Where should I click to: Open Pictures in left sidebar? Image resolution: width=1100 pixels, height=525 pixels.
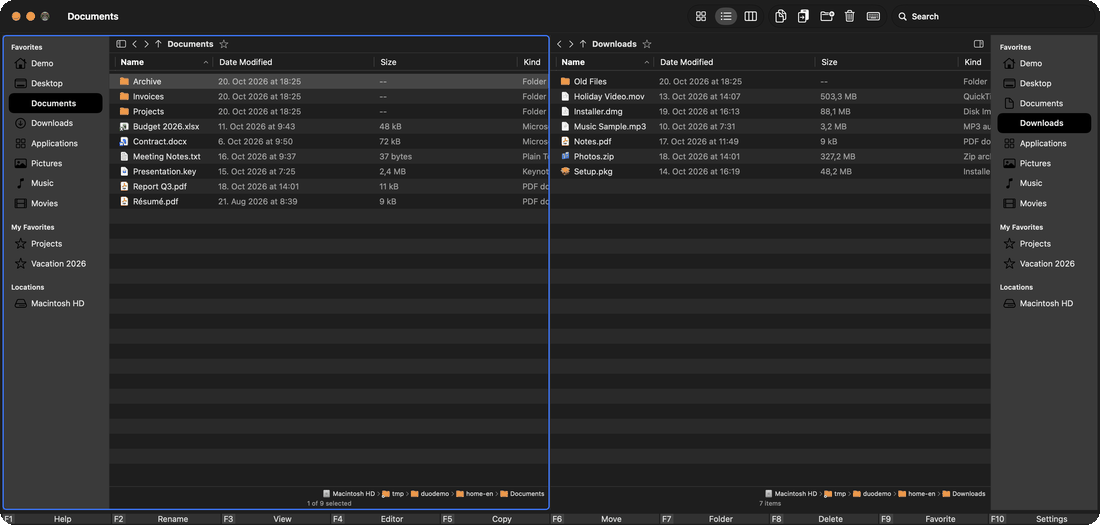click(x=55, y=163)
